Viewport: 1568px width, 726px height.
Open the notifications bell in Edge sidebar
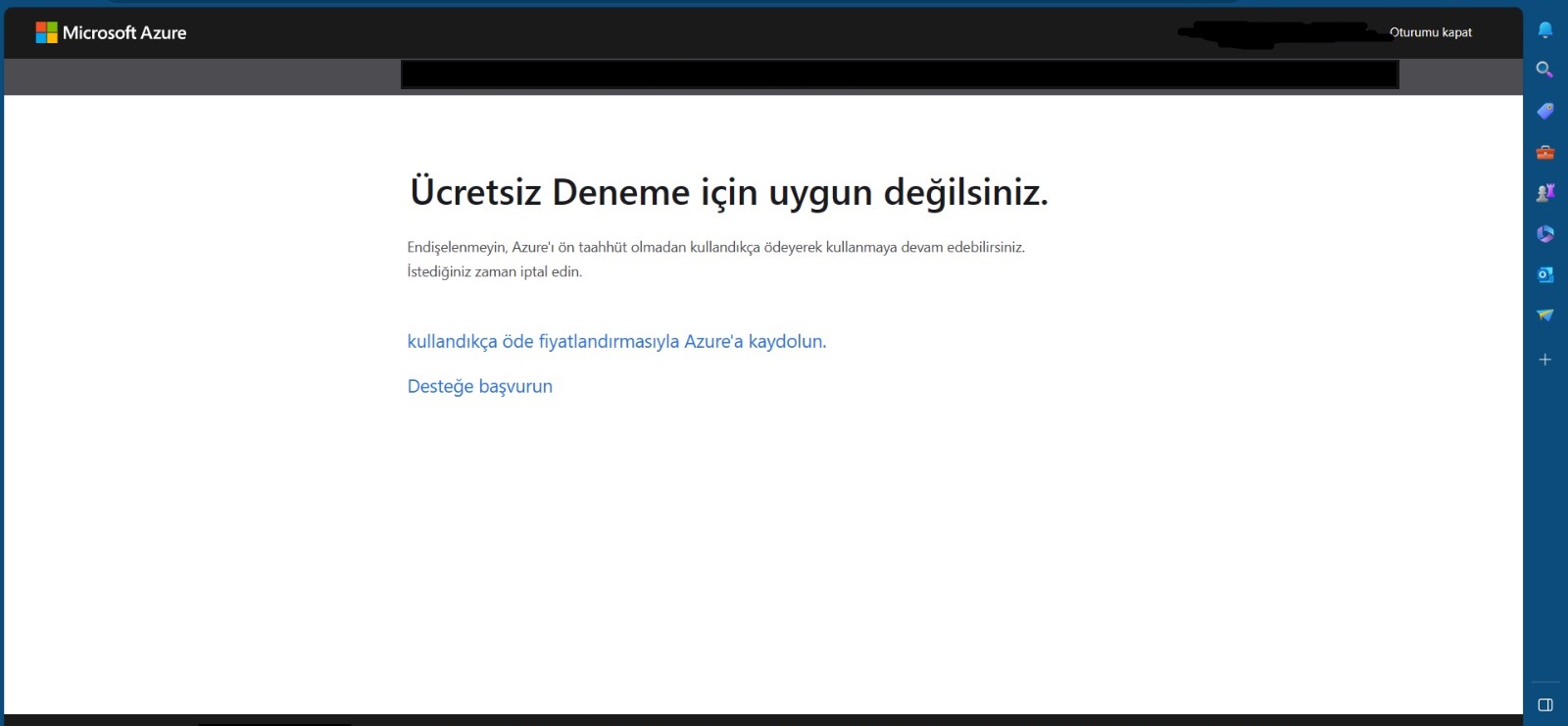[x=1545, y=30]
